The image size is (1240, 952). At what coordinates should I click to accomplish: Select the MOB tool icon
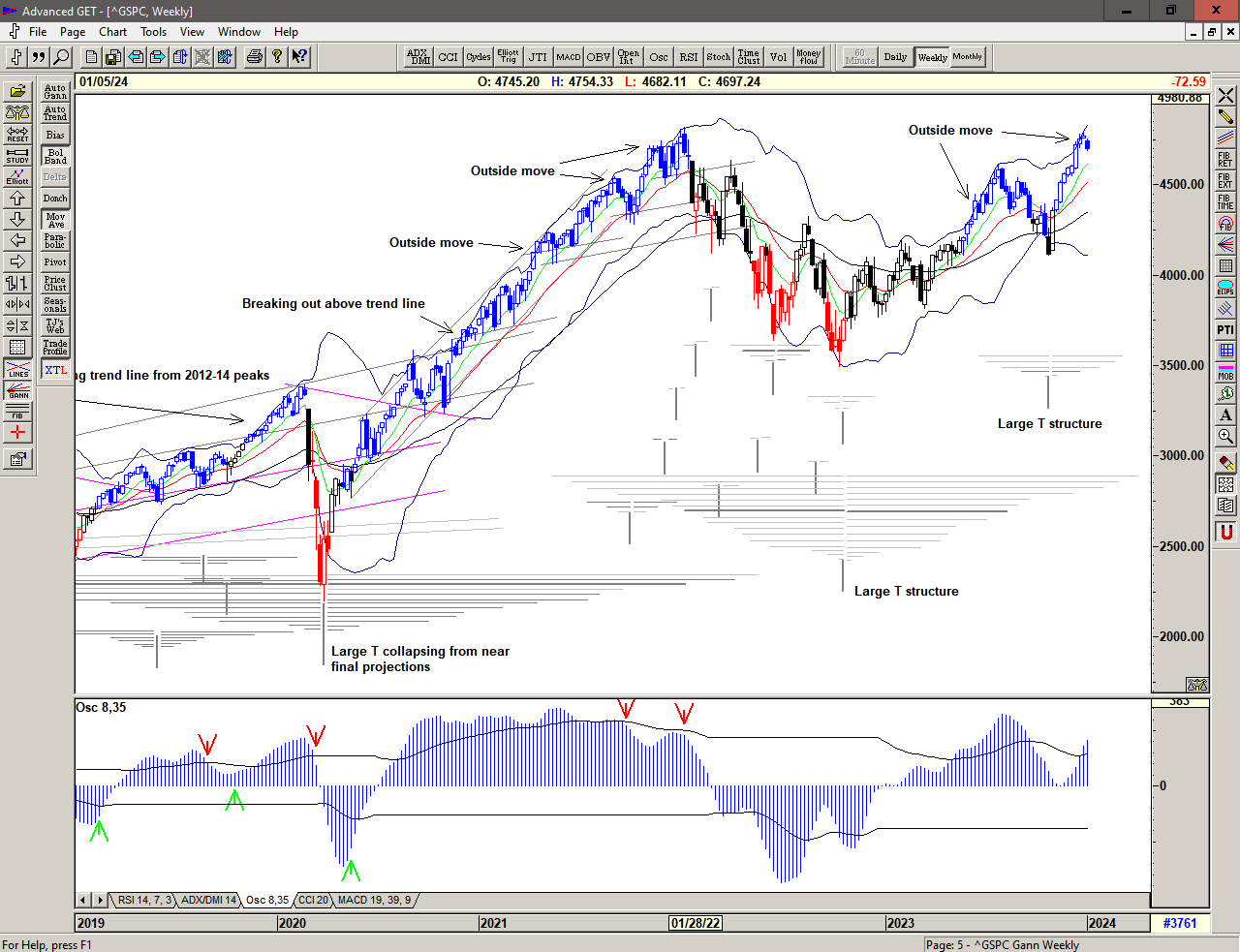1225,373
